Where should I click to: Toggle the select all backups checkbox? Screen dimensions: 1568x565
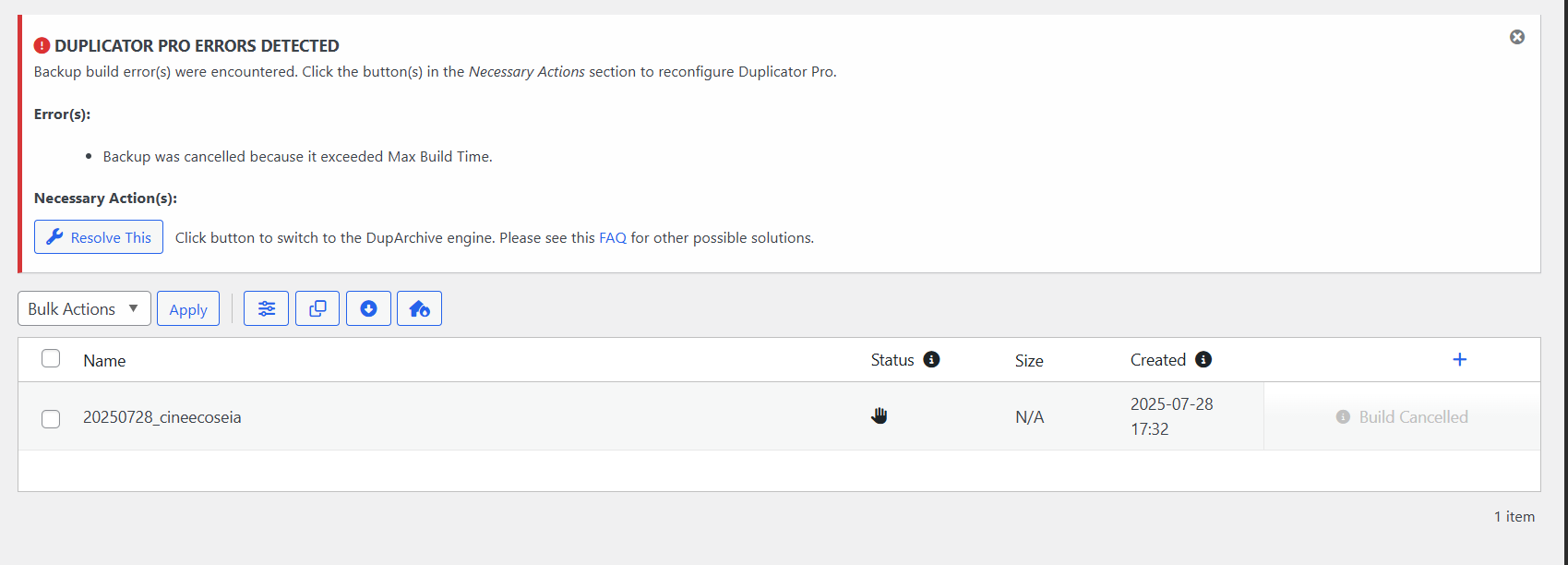tap(51, 359)
